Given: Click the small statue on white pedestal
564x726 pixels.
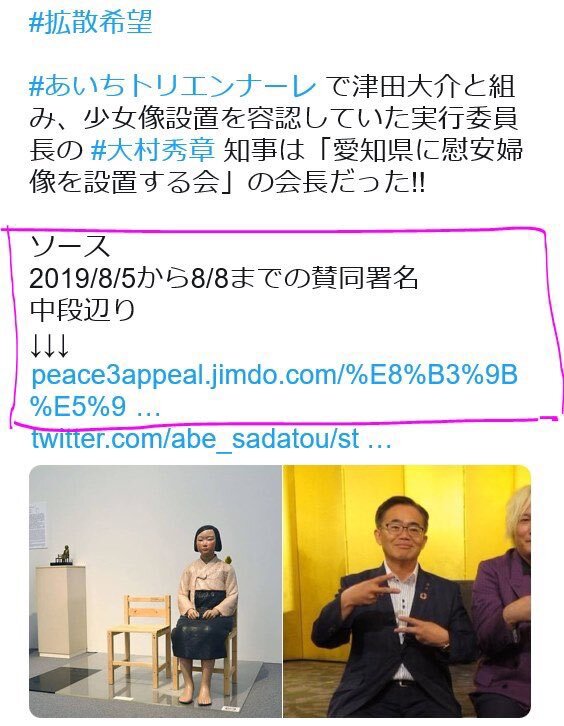Looking at the screenshot, I should coord(63,555).
